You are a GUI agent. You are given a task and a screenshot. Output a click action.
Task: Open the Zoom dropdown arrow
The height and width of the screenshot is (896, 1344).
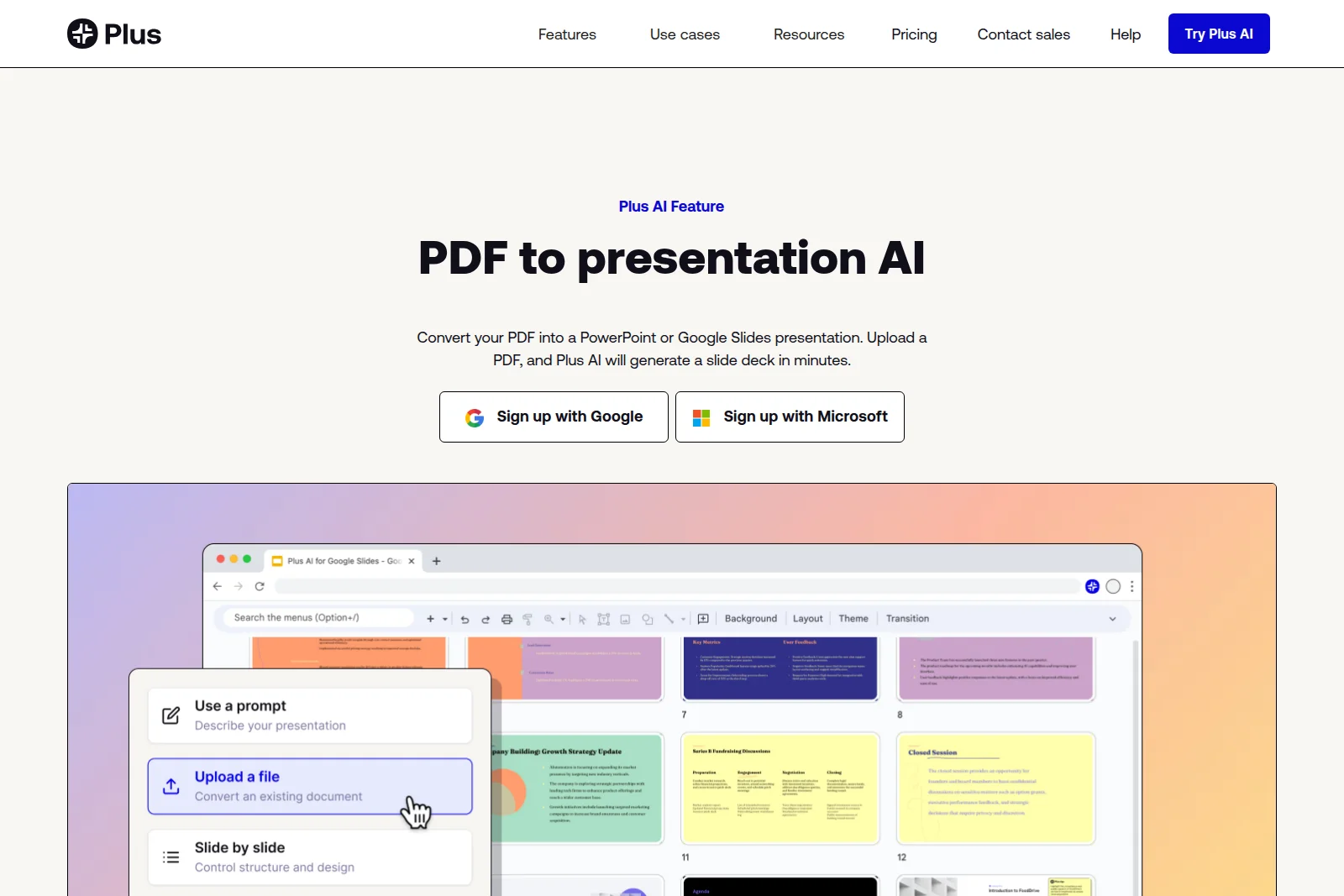pyautogui.click(x=562, y=618)
